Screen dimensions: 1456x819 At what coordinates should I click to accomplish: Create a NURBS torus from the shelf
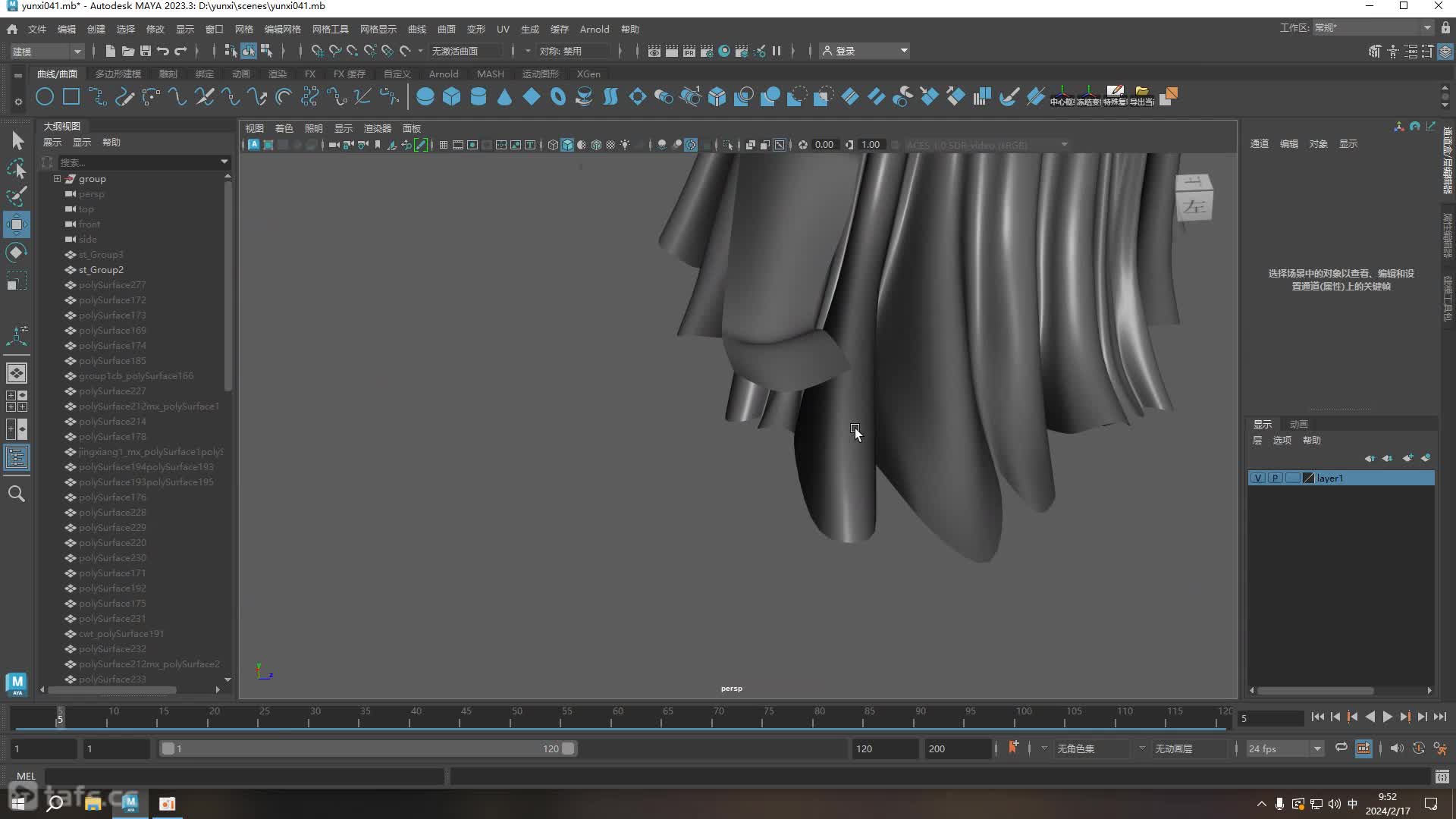[558, 97]
